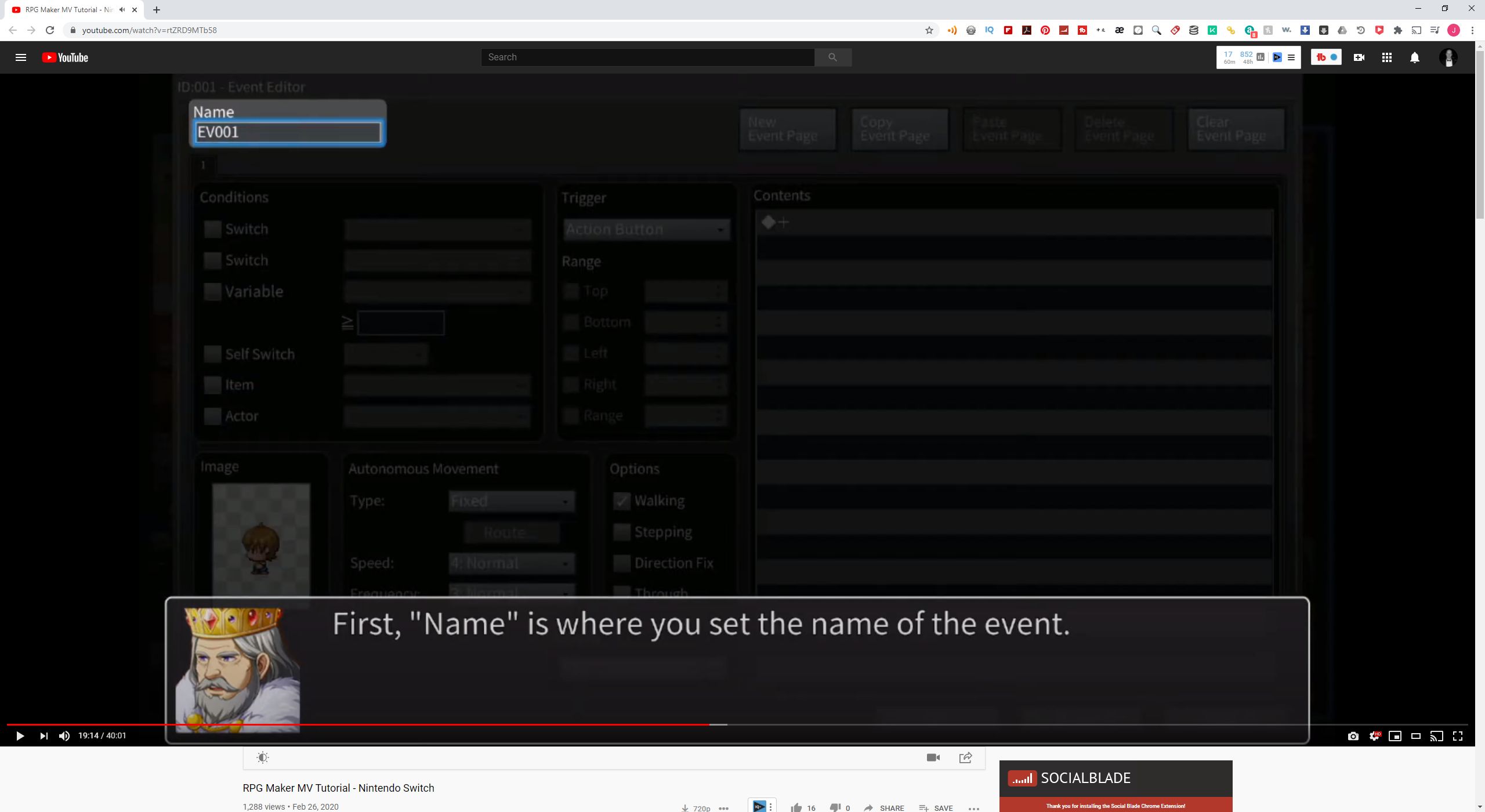Click the blue vidIQ icon in header widget

click(1277, 57)
